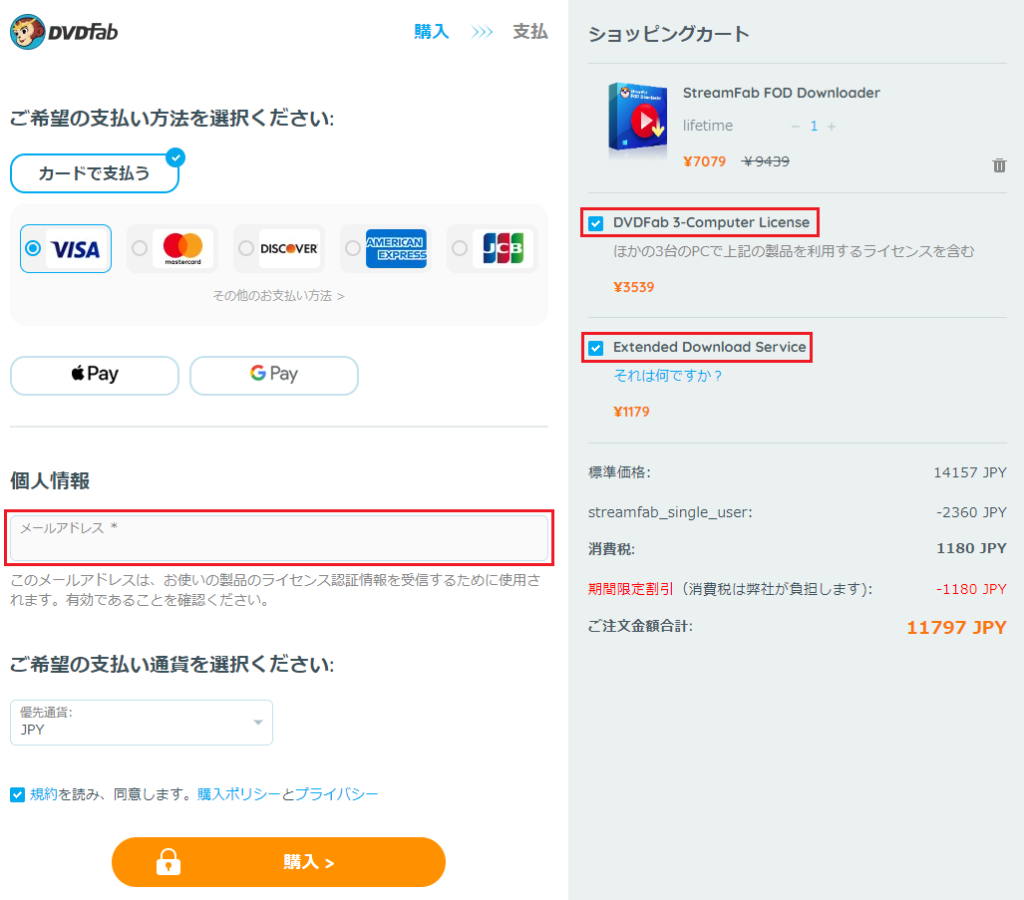Click the lifetime license term text
Image resolution: width=1024 pixels, height=900 pixels.
click(x=708, y=125)
